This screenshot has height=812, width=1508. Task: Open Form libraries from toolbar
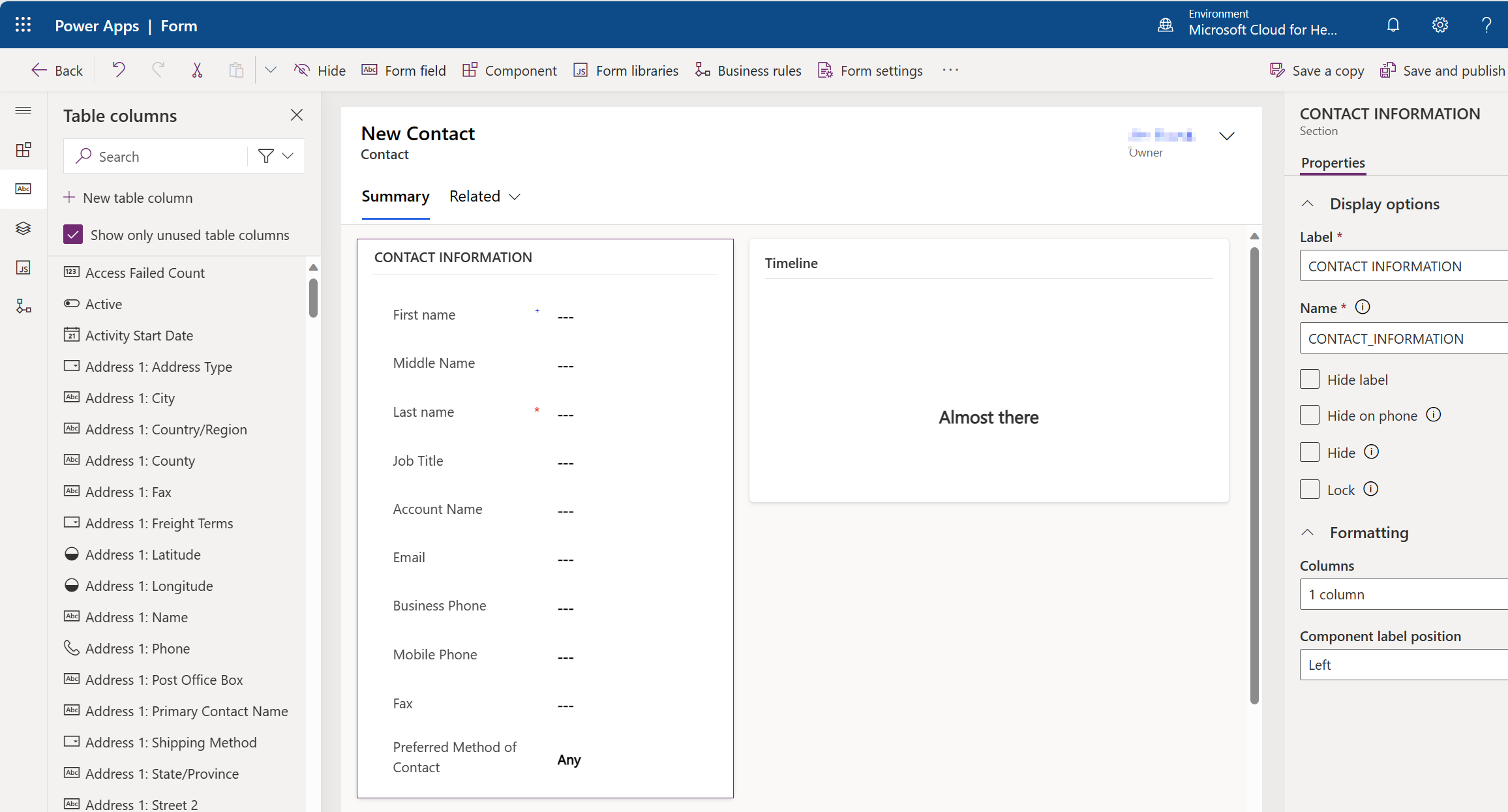coord(626,70)
